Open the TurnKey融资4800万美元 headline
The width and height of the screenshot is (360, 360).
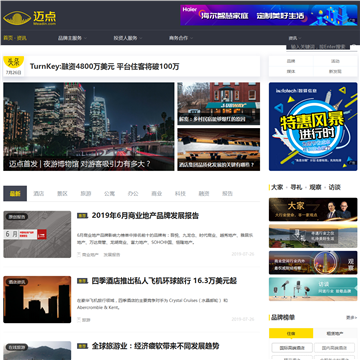105,66
